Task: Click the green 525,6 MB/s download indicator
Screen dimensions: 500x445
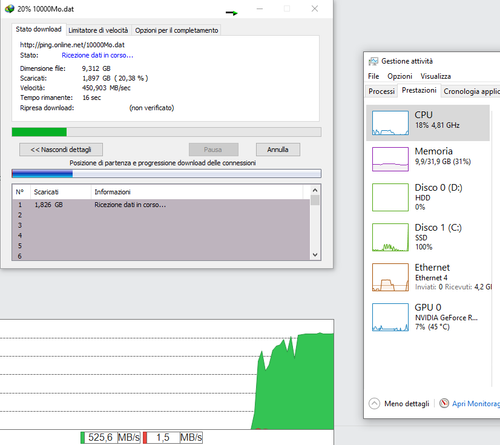Action: click(110, 437)
